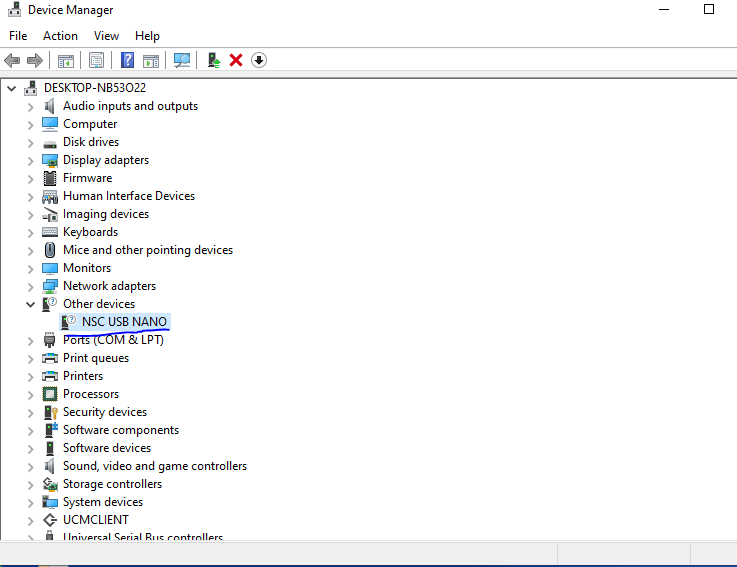Select the Software devices label
Viewport: 737px width, 567px height.
point(107,448)
